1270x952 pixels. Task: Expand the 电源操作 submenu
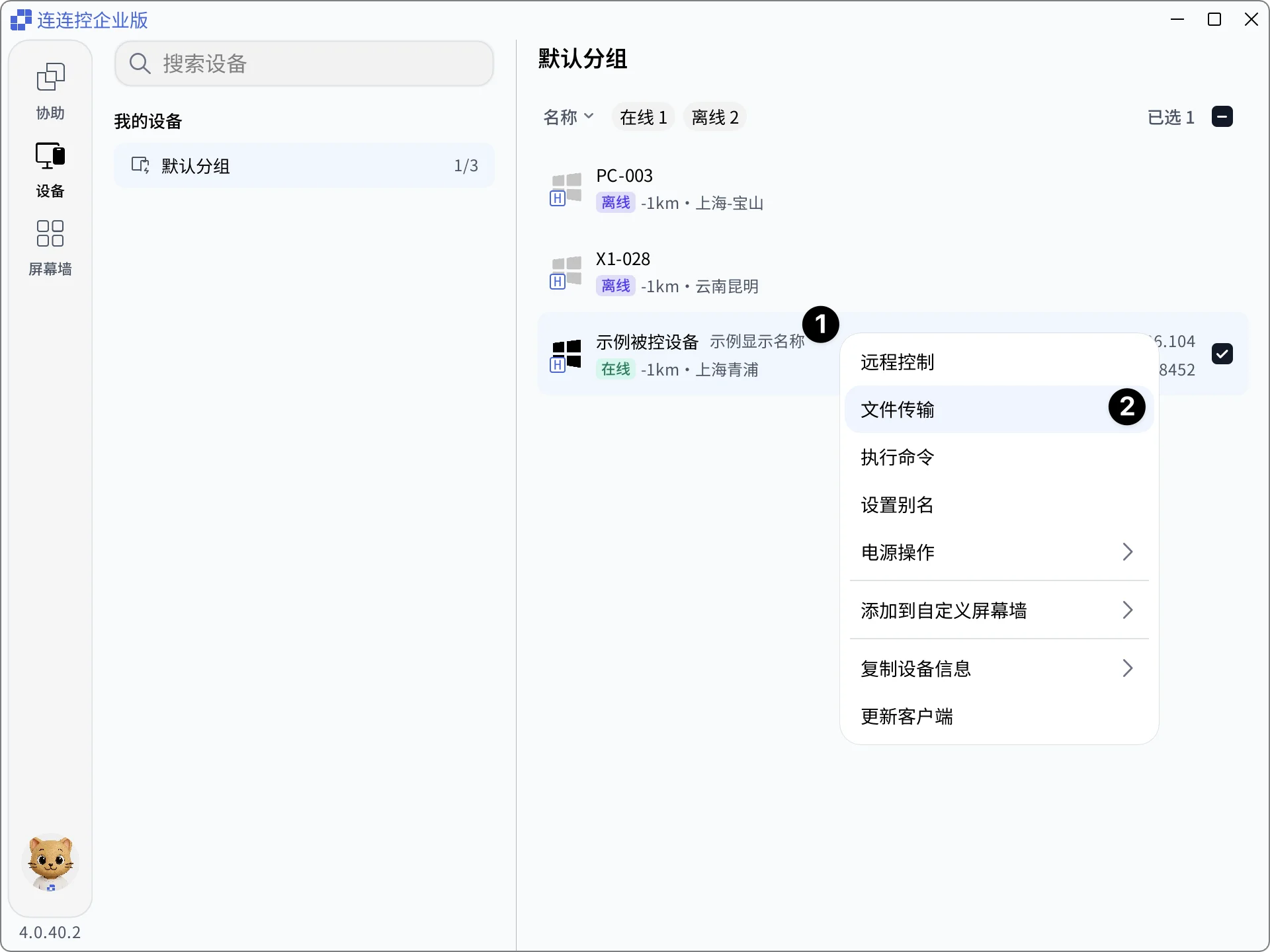[999, 552]
